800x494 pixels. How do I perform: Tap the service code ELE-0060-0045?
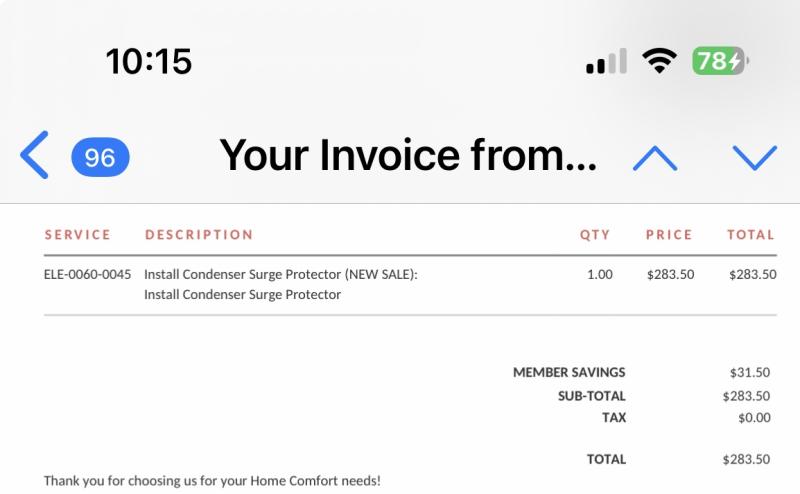pyautogui.click(x=87, y=275)
